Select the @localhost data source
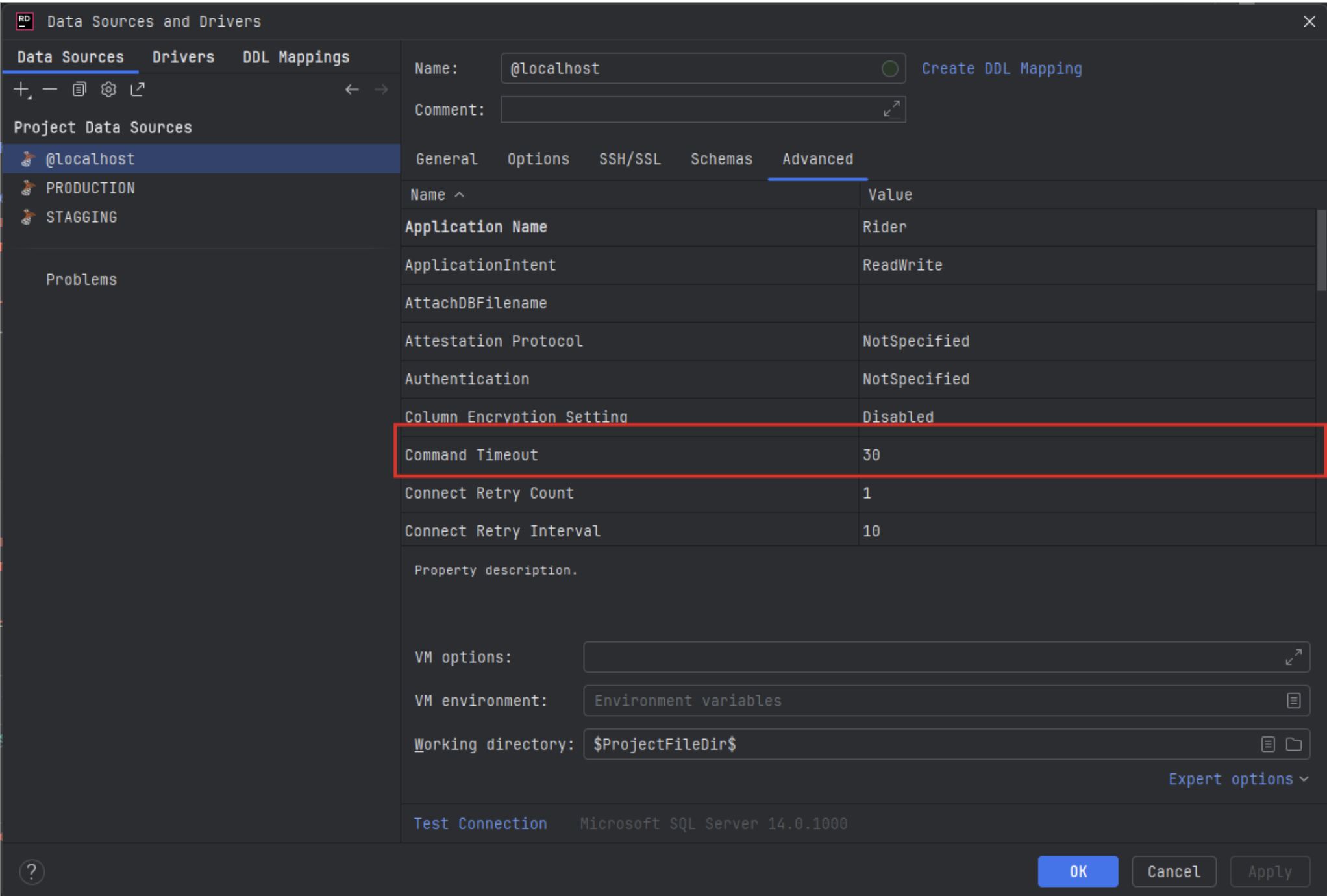Image resolution: width=1327 pixels, height=896 pixels. click(x=201, y=159)
